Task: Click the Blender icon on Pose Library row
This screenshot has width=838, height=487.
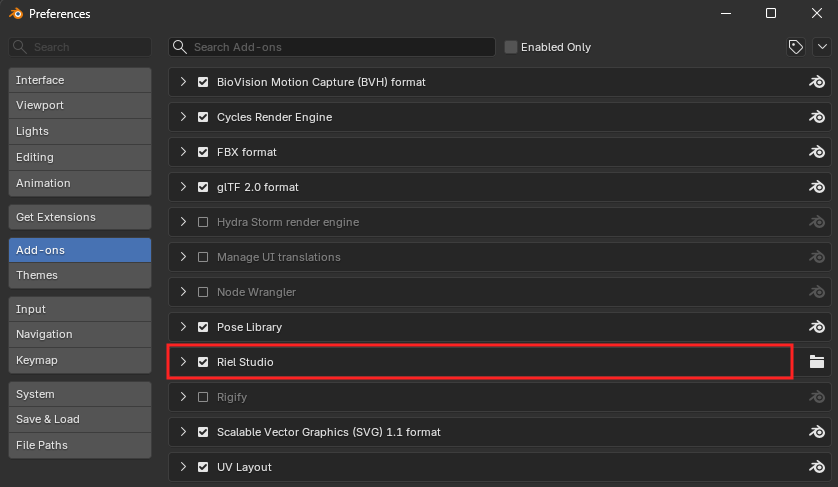Action: pos(817,327)
